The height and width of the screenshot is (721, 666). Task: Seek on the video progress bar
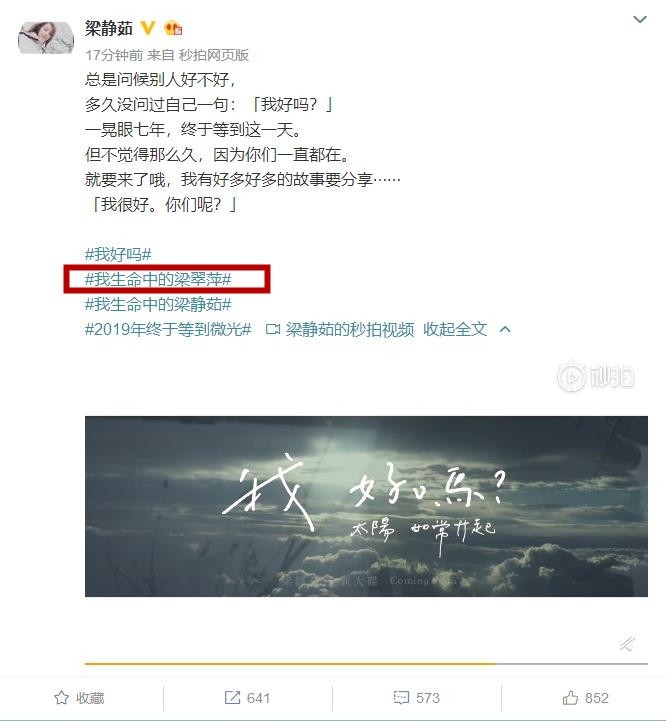click(x=366, y=664)
